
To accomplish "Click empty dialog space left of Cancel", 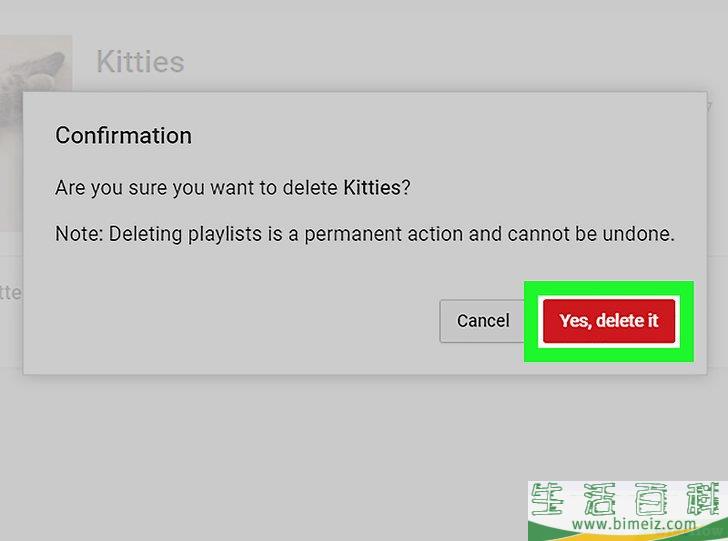I will tap(232, 320).
